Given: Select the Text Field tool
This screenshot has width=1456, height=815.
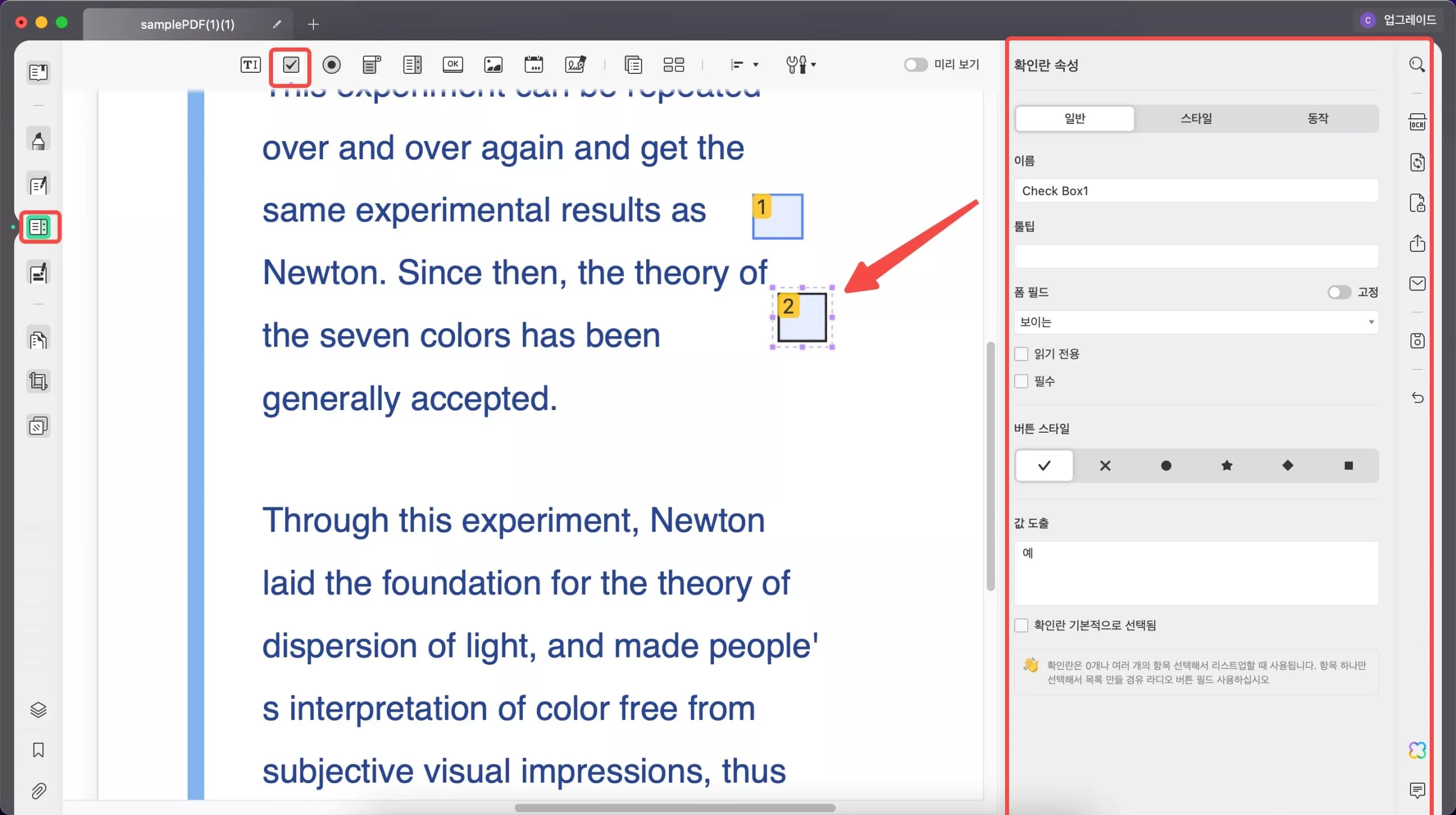Looking at the screenshot, I should [x=250, y=65].
